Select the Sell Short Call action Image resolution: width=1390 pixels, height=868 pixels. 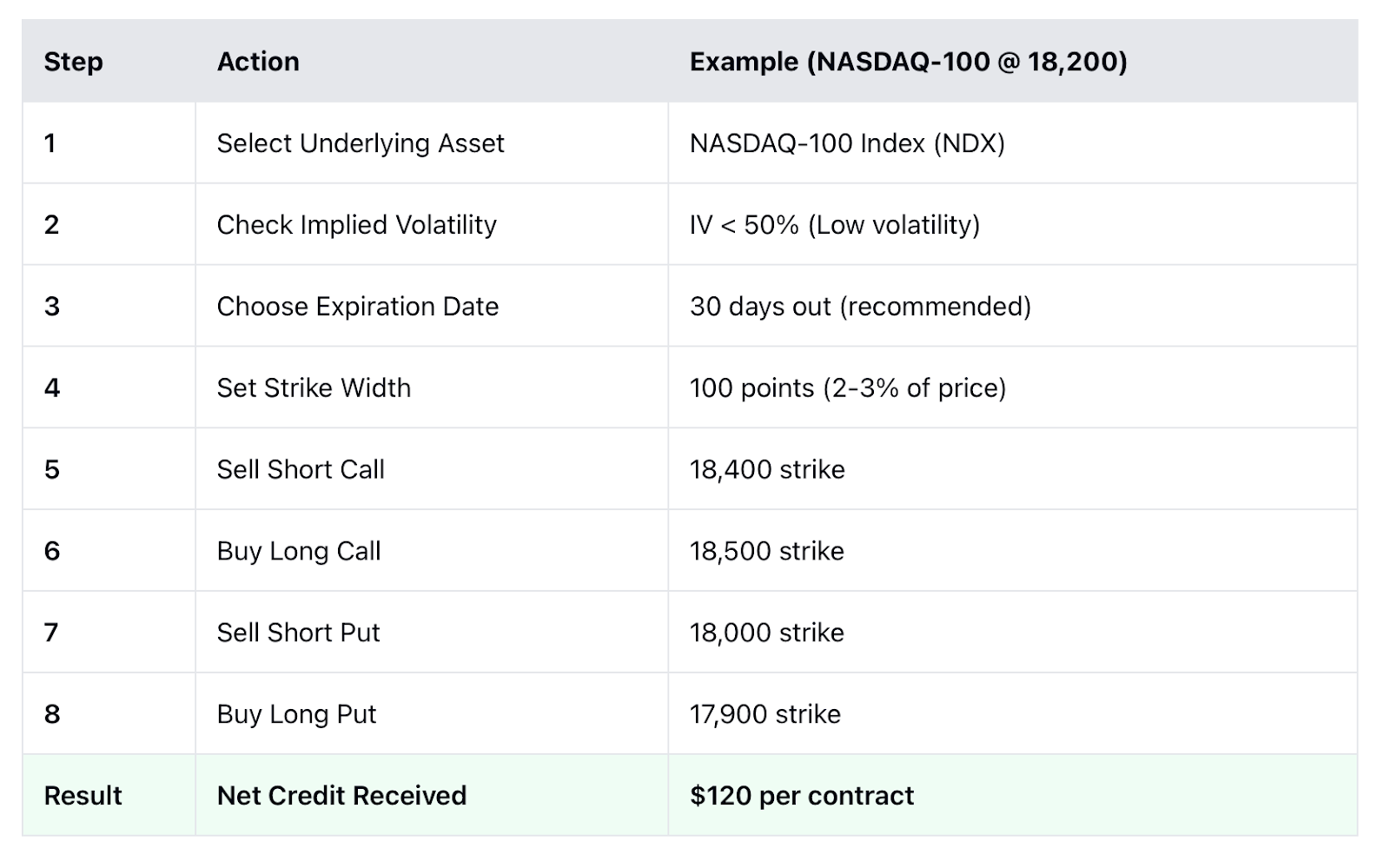tap(301, 469)
